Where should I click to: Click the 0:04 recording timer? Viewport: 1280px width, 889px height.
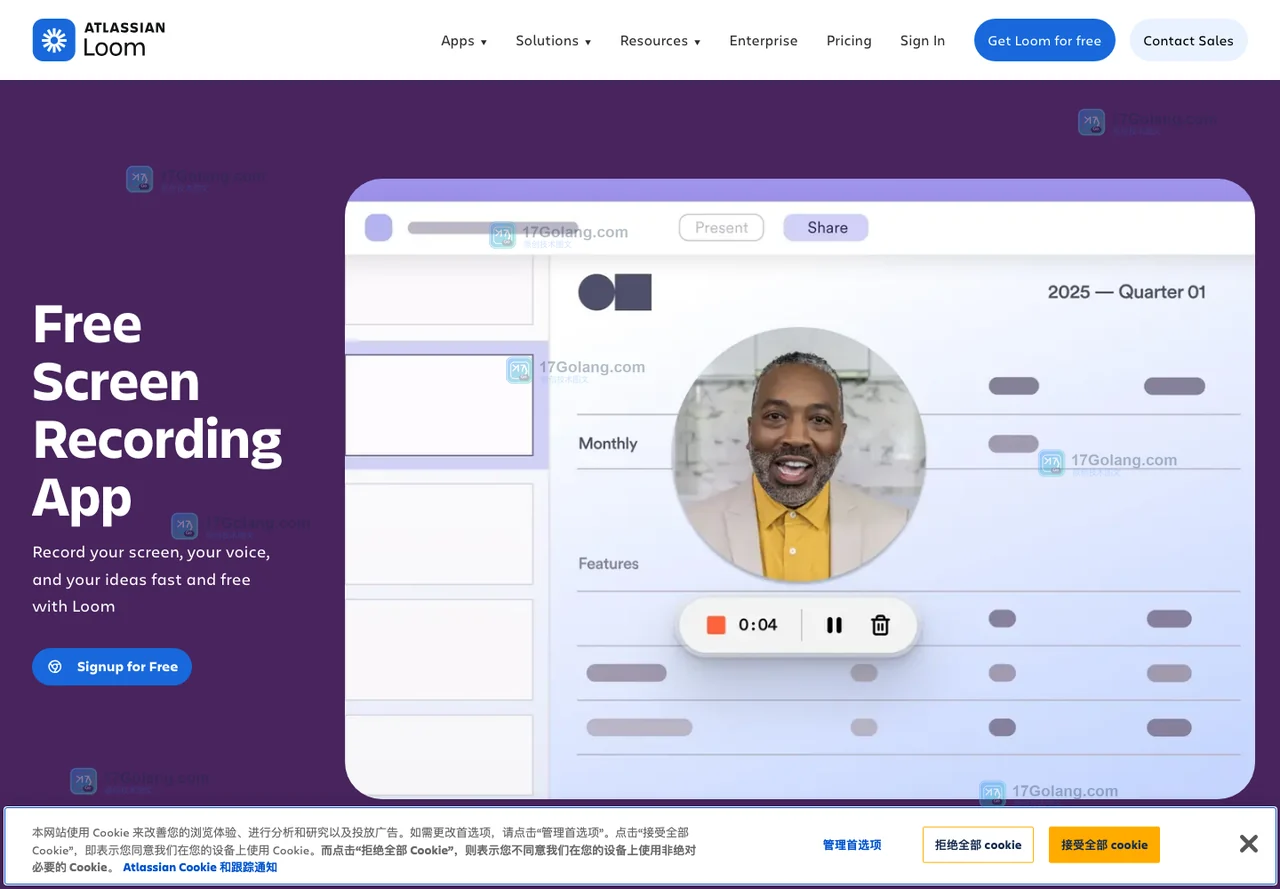[x=758, y=625]
